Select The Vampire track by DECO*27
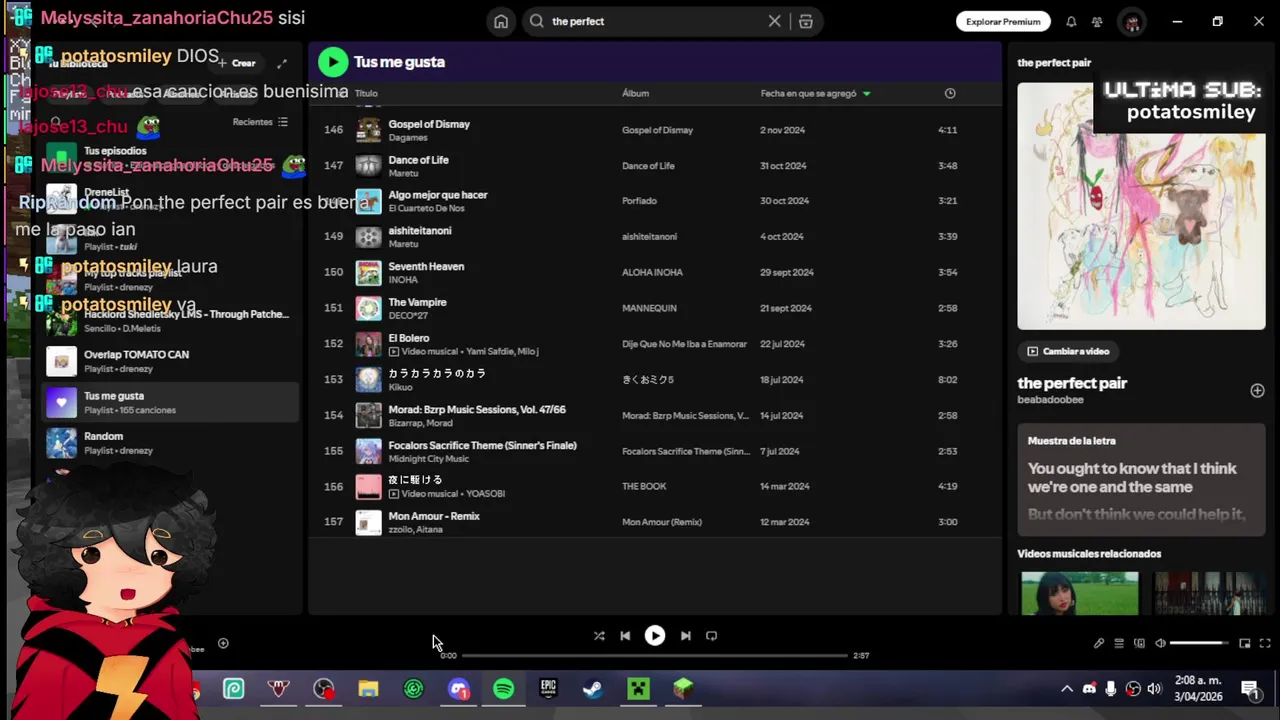Image resolution: width=1280 pixels, height=720 pixels. (x=655, y=308)
